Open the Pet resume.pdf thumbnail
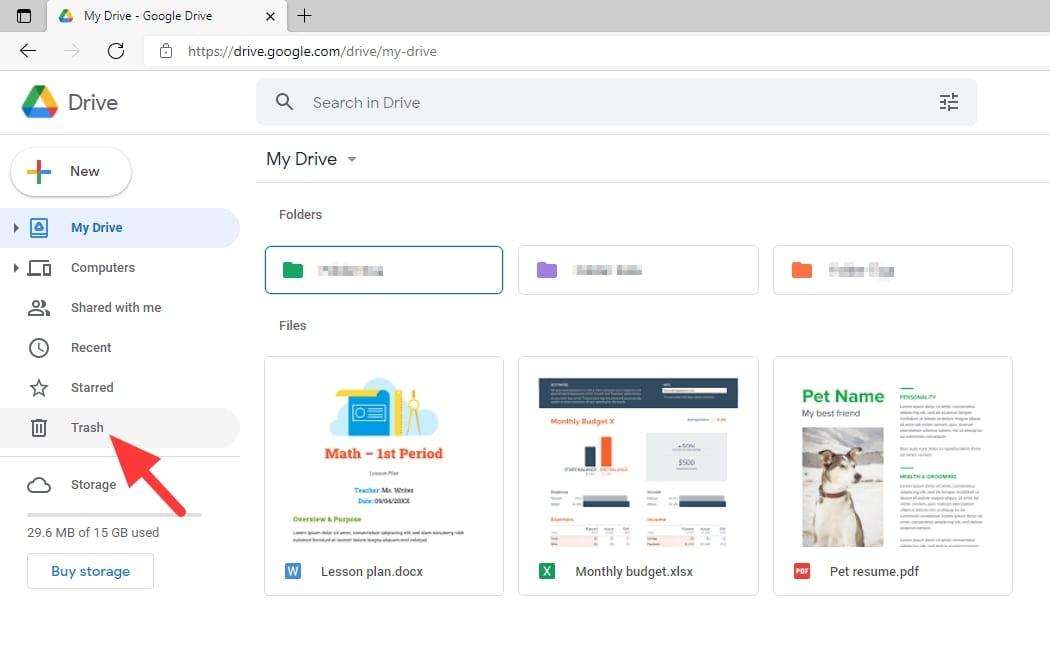This screenshot has height=645, width=1050. [x=892, y=465]
